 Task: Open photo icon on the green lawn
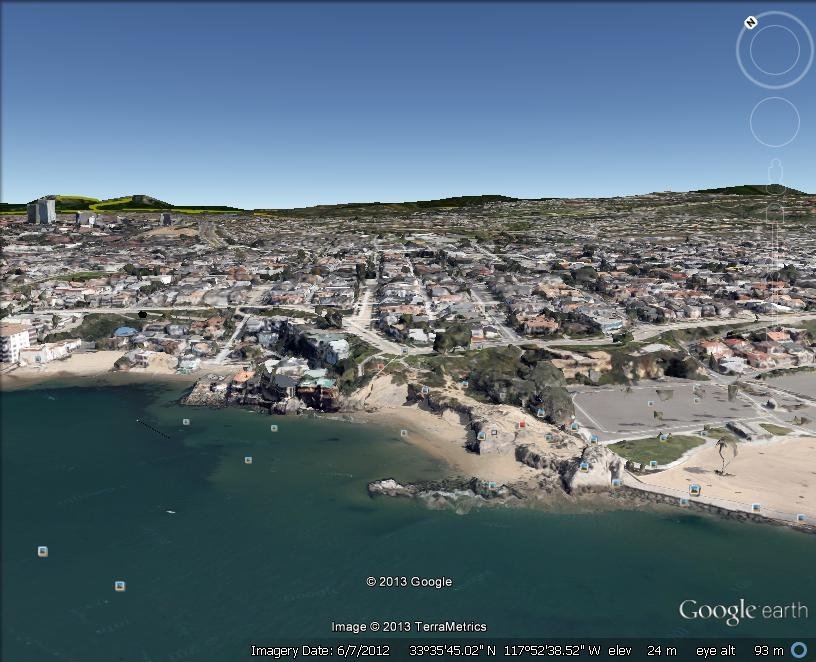pyautogui.click(x=654, y=464)
